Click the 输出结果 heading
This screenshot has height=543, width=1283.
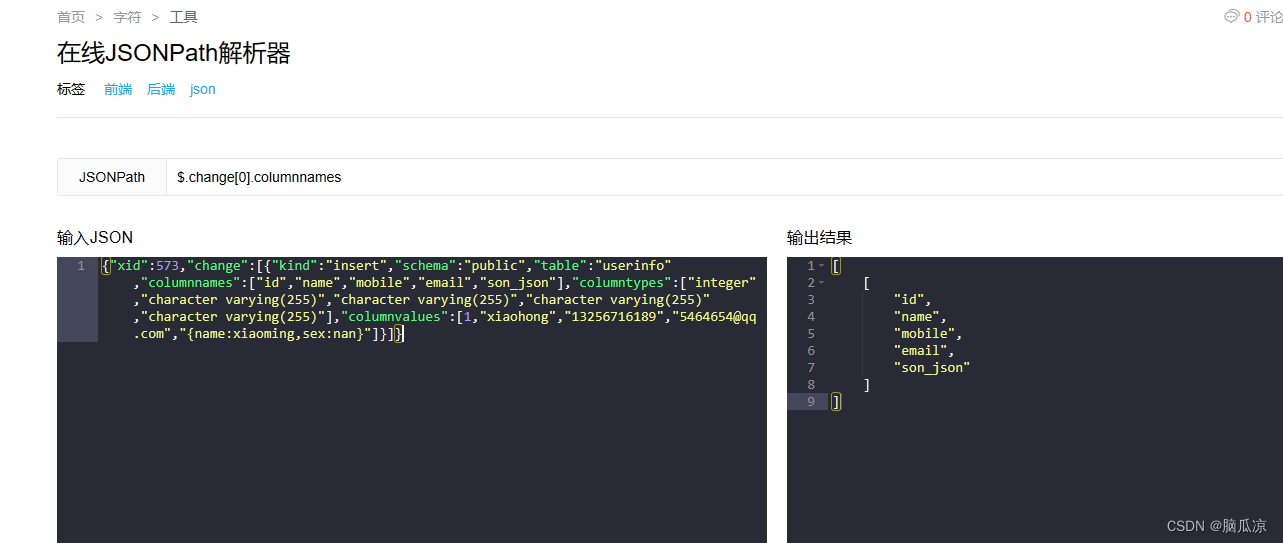coord(820,238)
